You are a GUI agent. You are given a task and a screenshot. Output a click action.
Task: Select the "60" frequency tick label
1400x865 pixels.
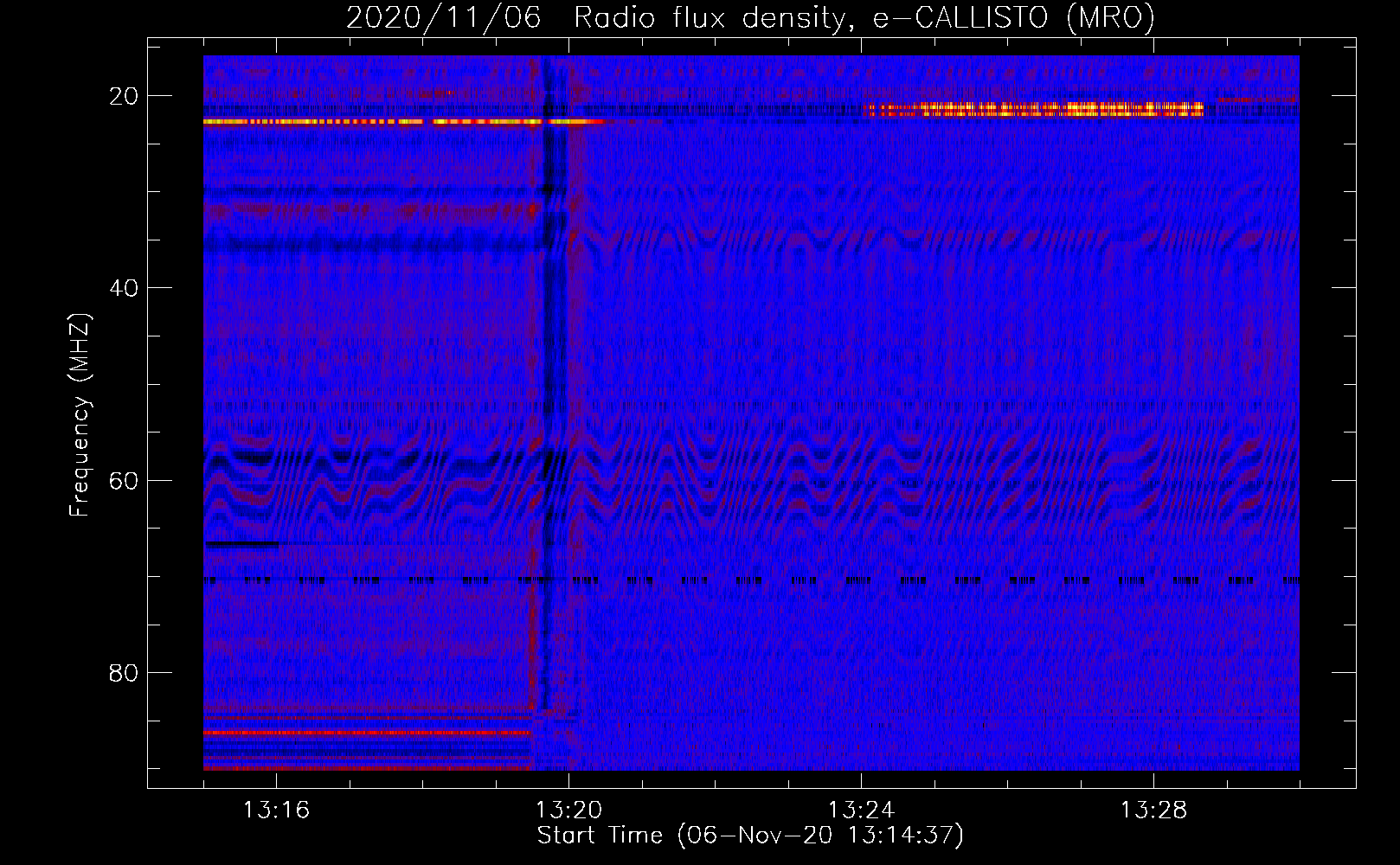click(x=124, y=480)
